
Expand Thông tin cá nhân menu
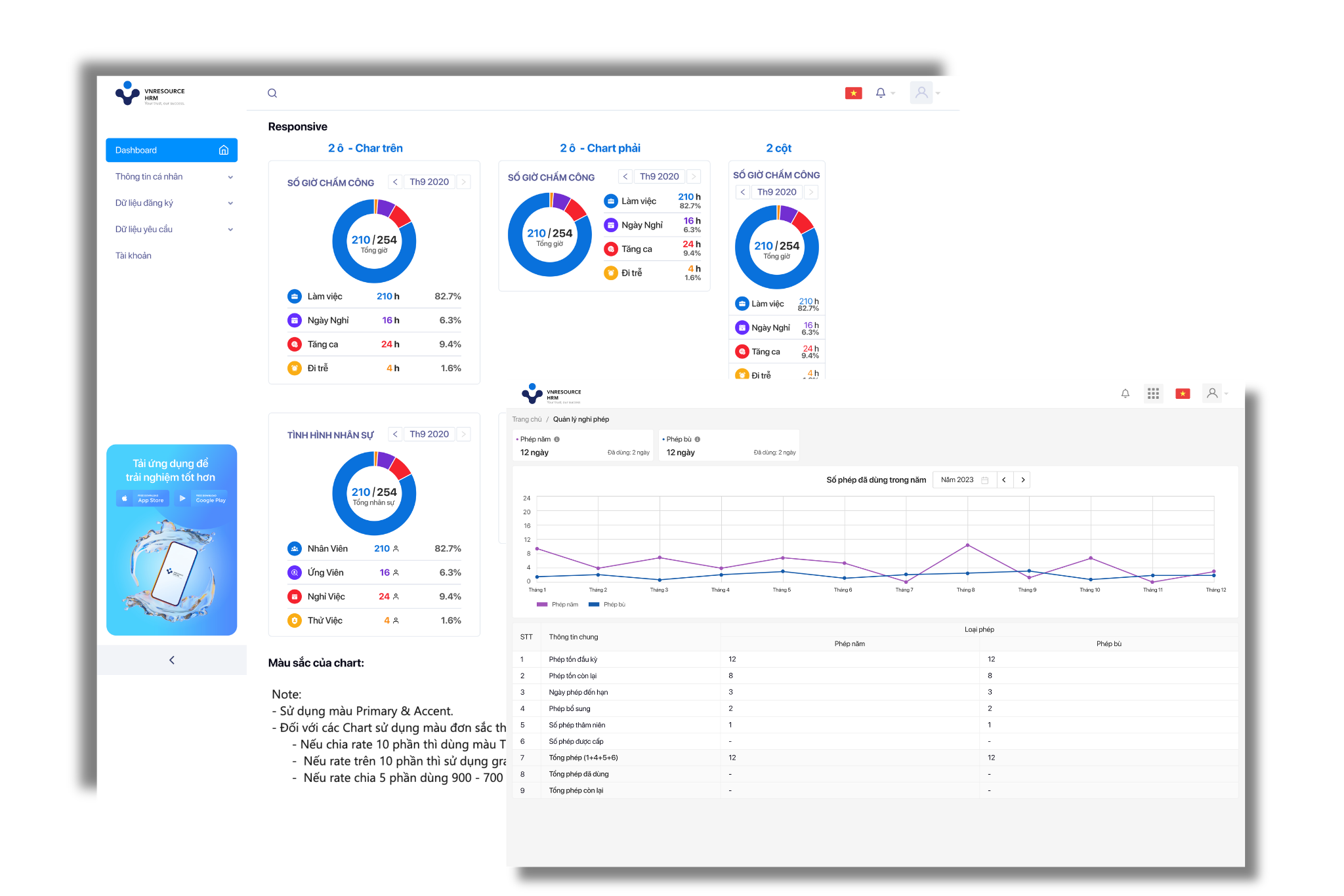171,176
